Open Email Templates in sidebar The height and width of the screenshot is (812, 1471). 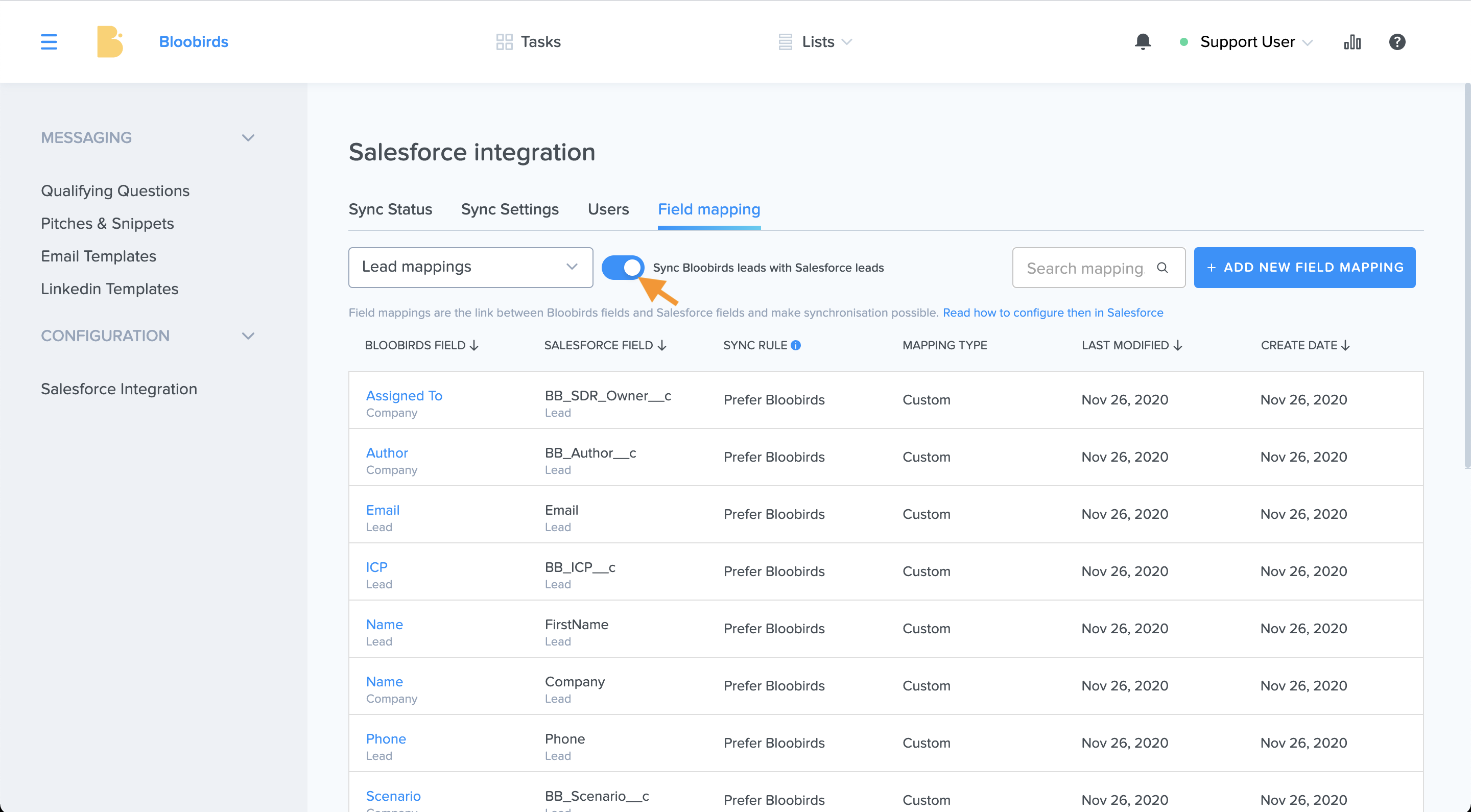[x=98, y=256]
